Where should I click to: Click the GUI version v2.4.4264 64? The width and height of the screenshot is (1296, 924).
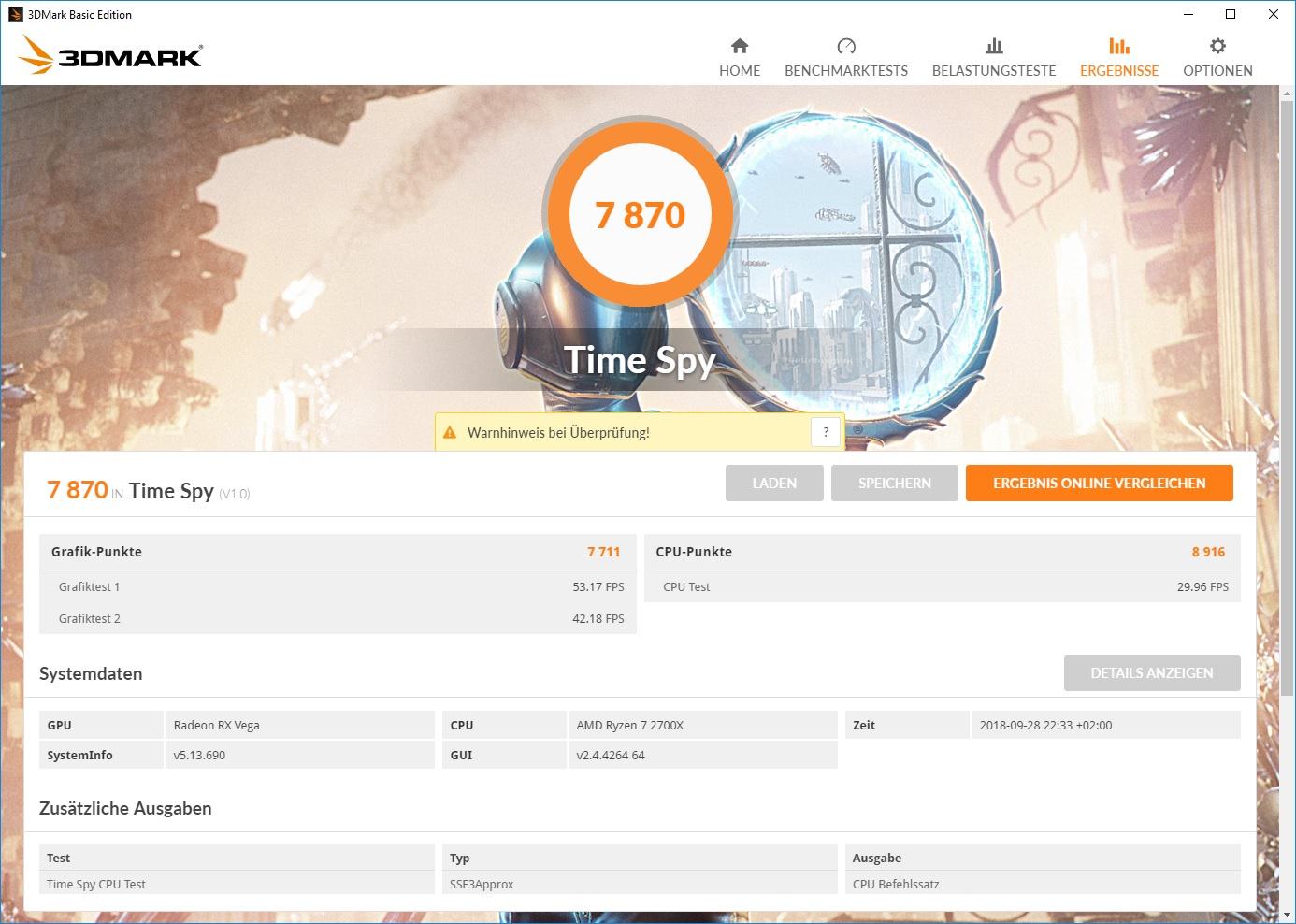pyautogui.click(x=611, y=756)
